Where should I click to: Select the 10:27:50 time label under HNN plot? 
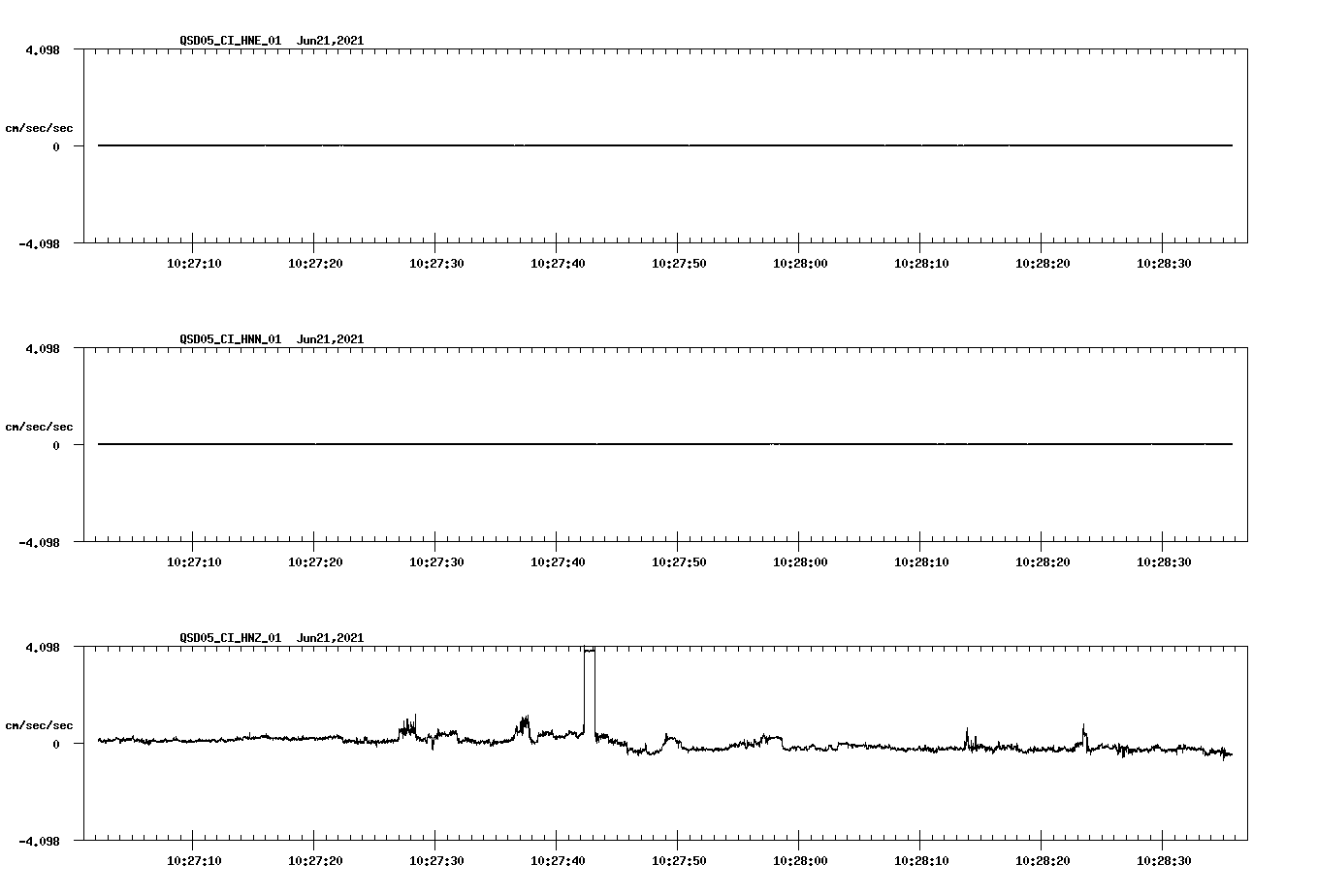click(x=679, y=562)
